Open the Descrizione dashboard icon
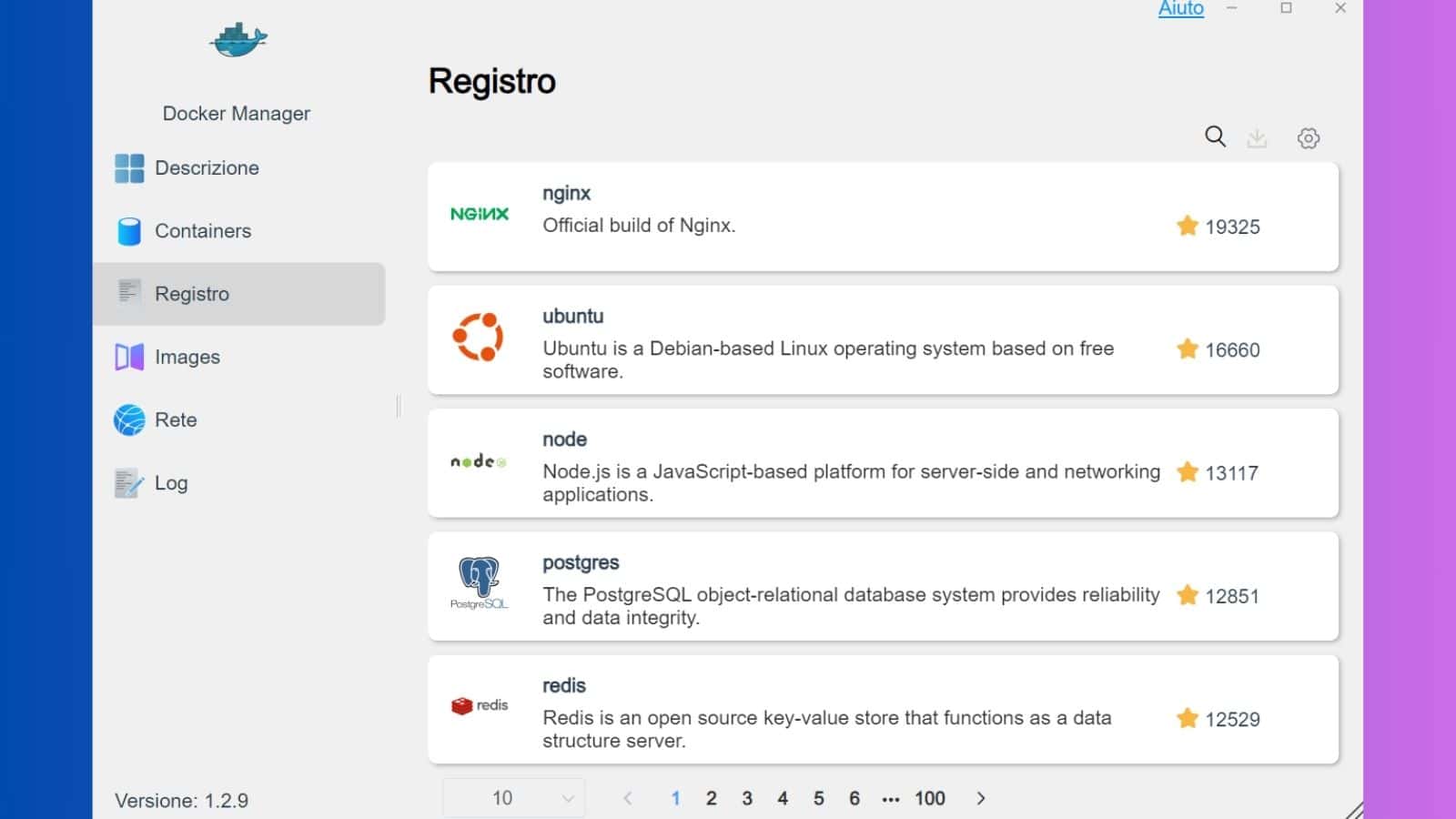 click(129, 168)
